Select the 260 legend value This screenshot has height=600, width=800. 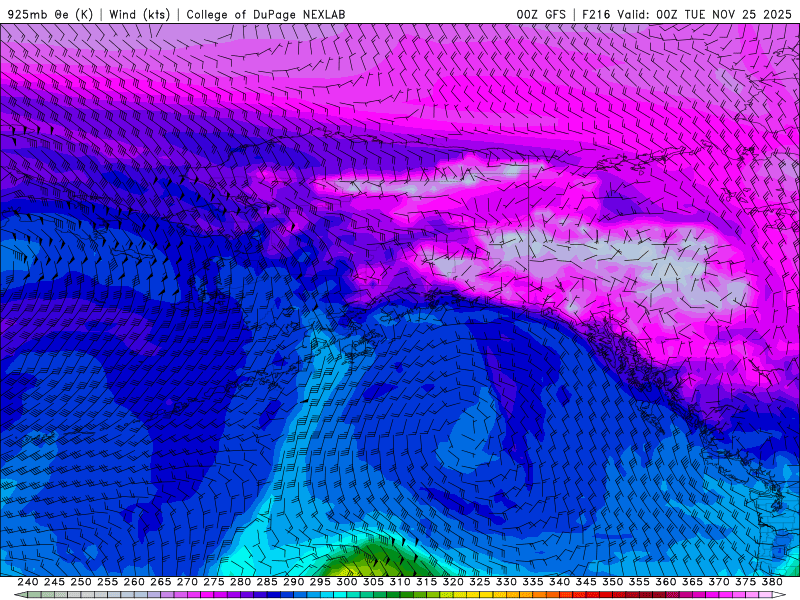(x=134, y=582)
